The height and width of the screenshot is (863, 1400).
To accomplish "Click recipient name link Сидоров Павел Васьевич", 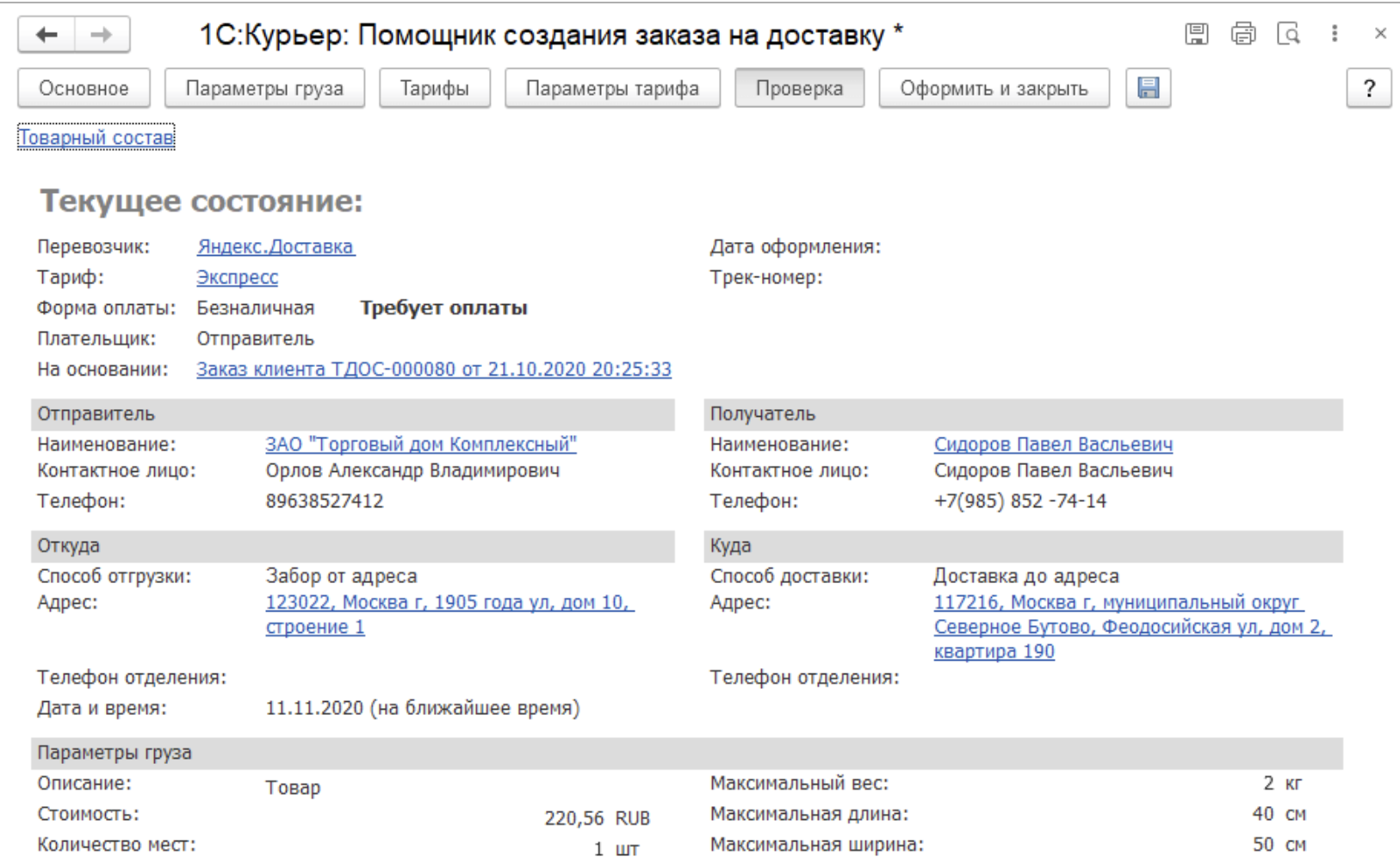I will [1052, 444].
